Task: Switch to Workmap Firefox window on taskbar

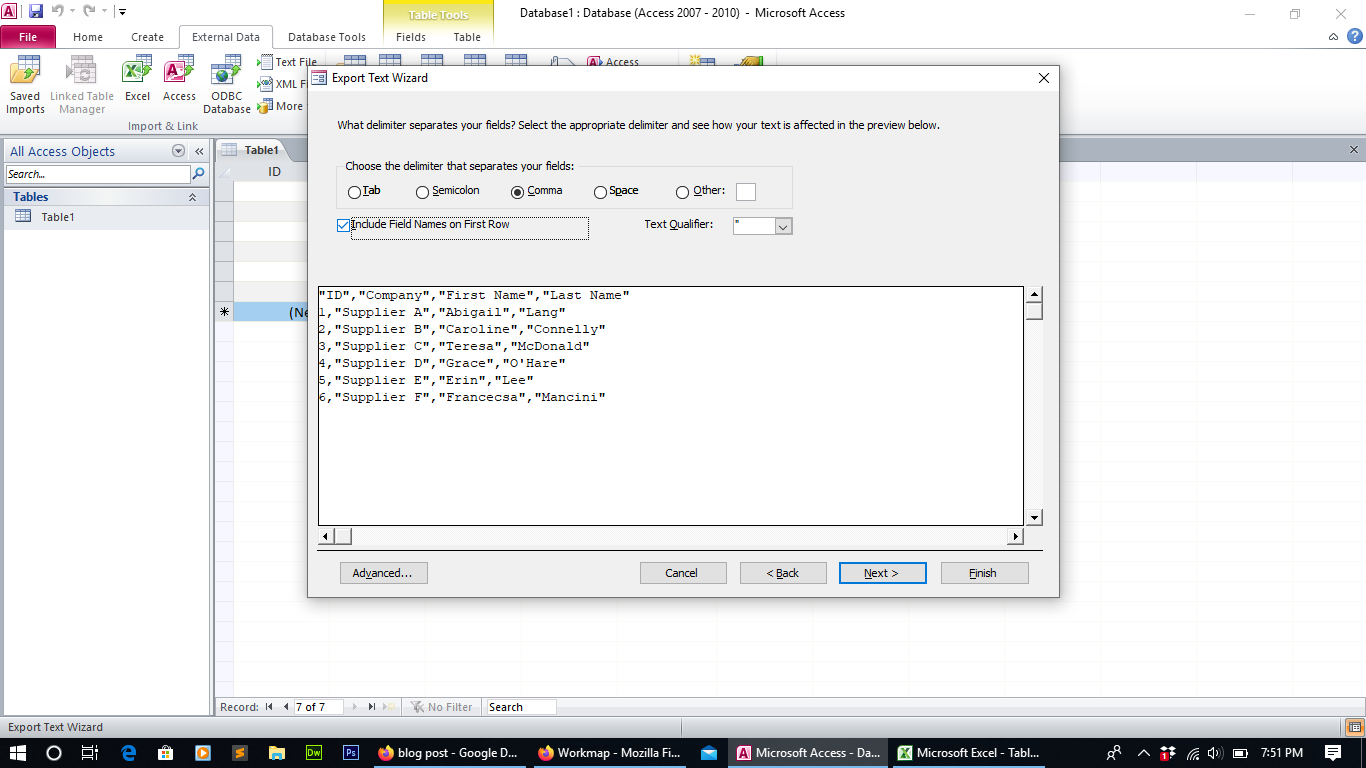Action: click(x=608, y=752)
